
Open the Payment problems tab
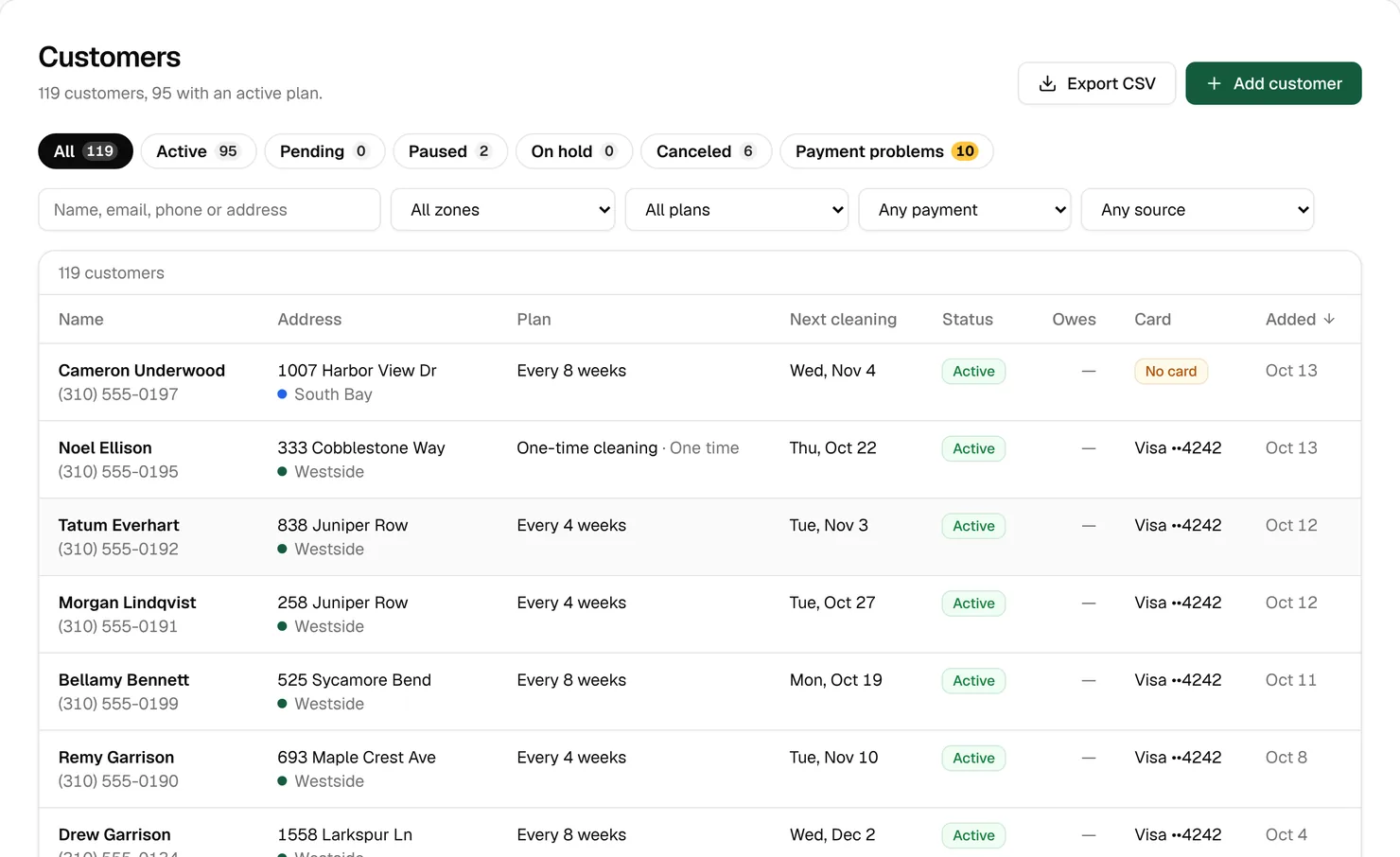886,151
